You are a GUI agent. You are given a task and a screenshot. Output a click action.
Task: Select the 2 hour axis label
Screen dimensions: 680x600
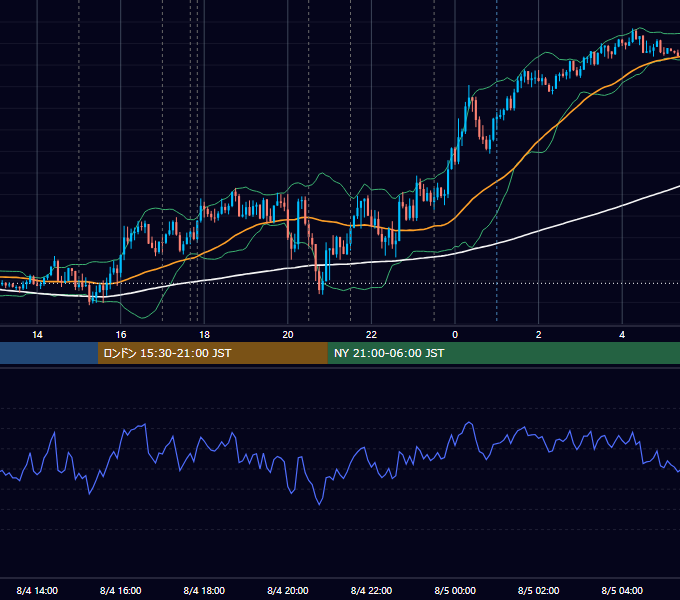point(539,335)
